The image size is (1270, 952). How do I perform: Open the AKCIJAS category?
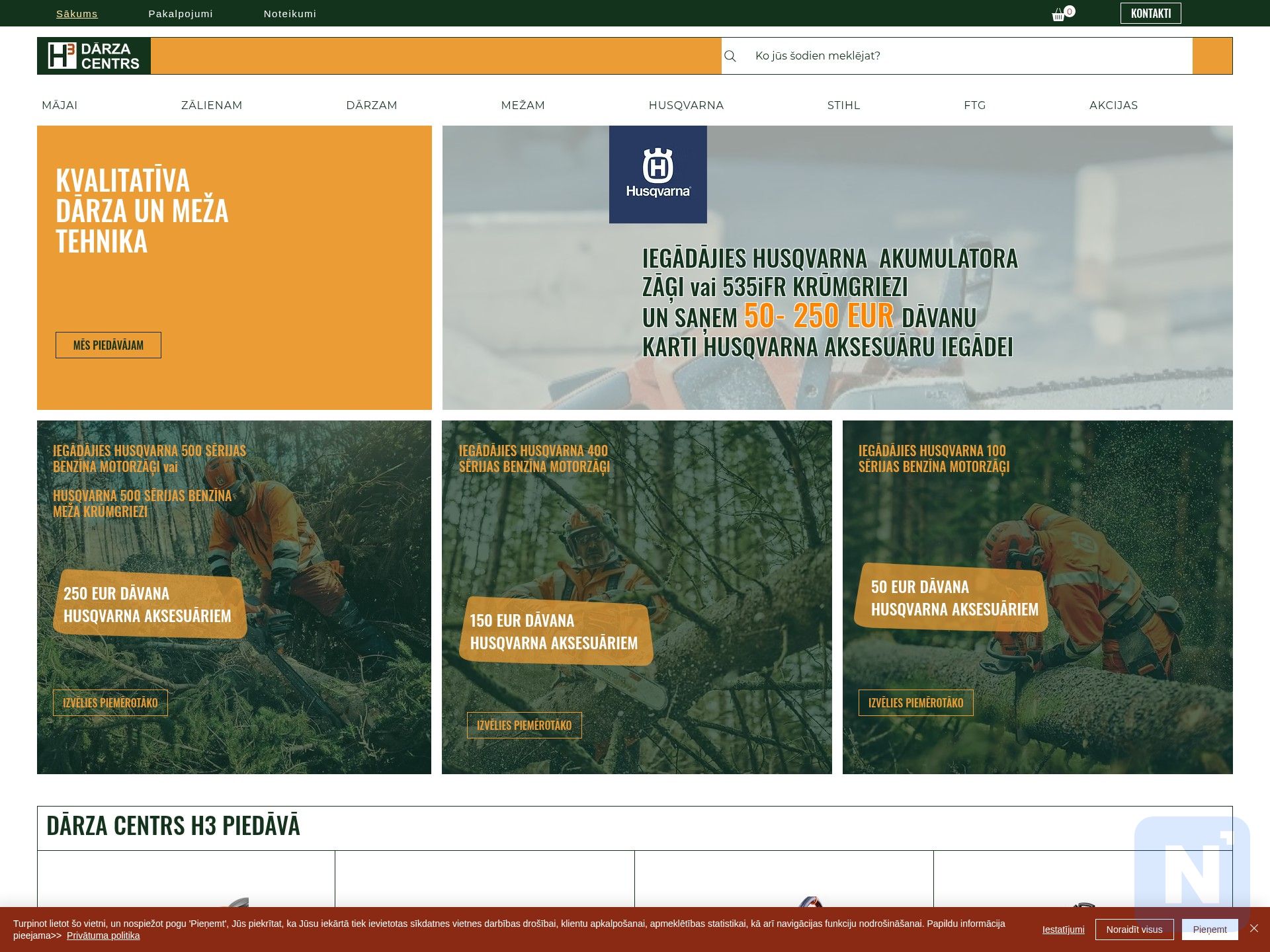click(x=1113, y=105)
